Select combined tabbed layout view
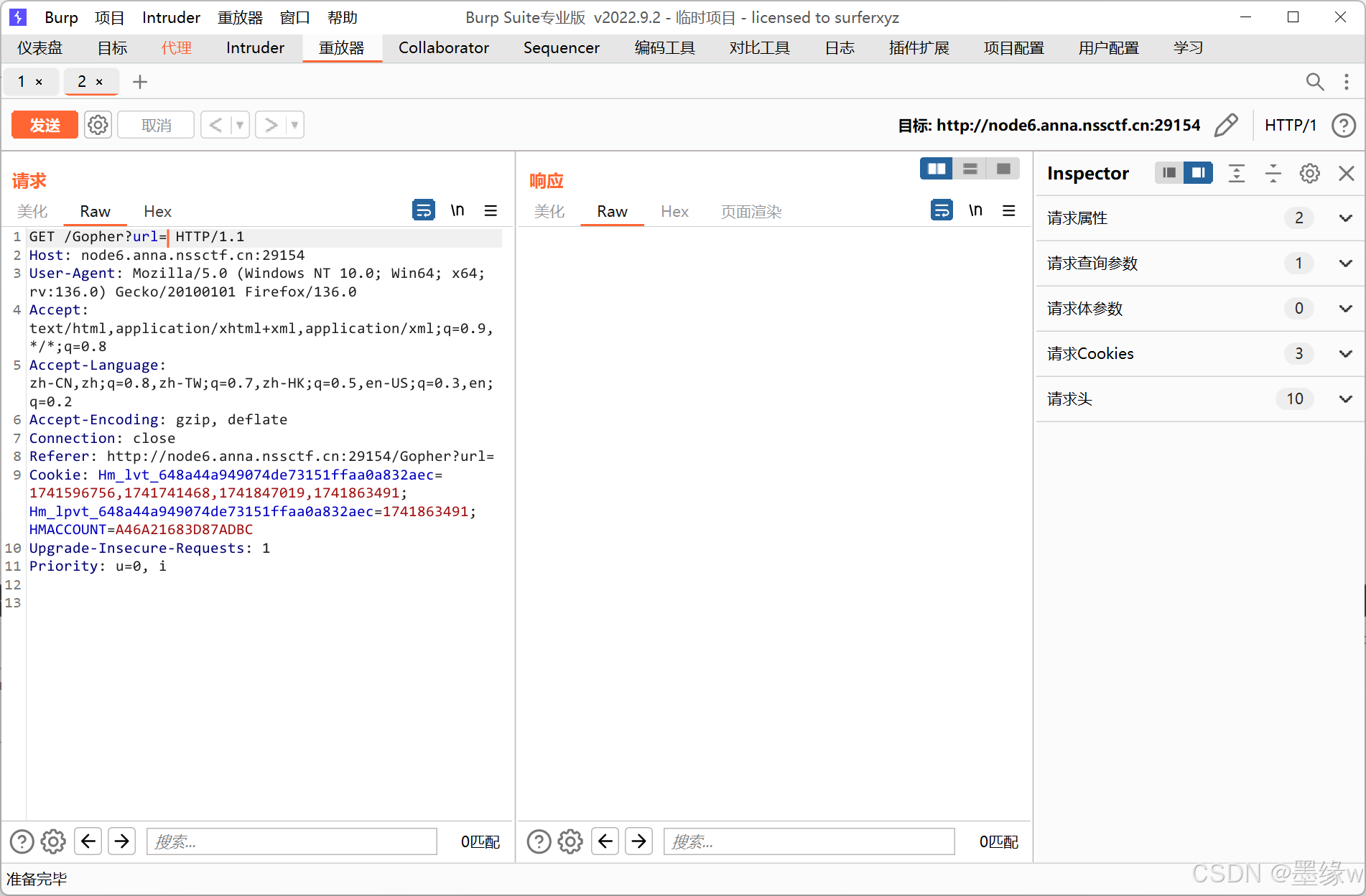Viewport: 1366px width, 896px height. click(x=1003, y=169)
